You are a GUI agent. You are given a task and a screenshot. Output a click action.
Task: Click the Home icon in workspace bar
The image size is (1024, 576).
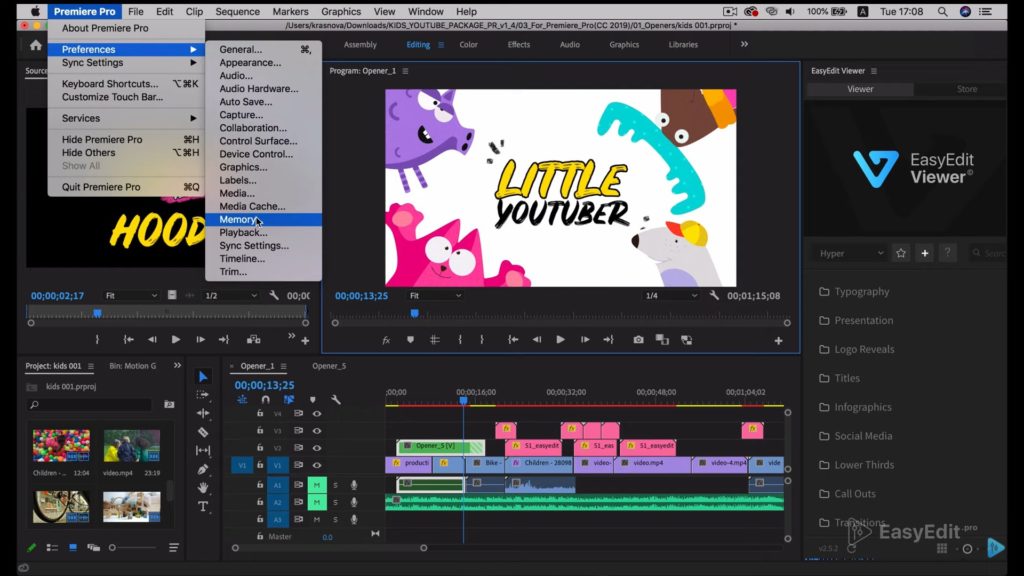point(36,45)
